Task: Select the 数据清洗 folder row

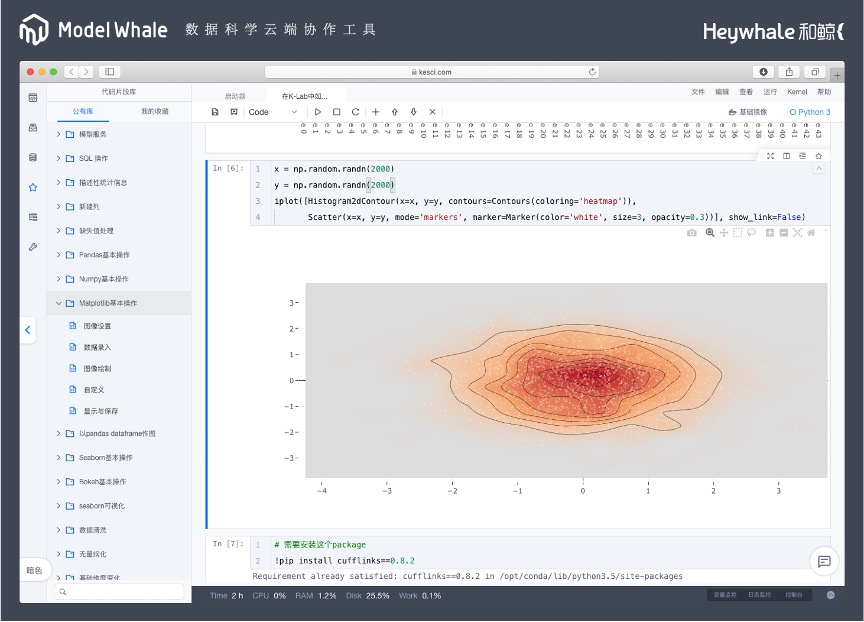Action: 119,530
